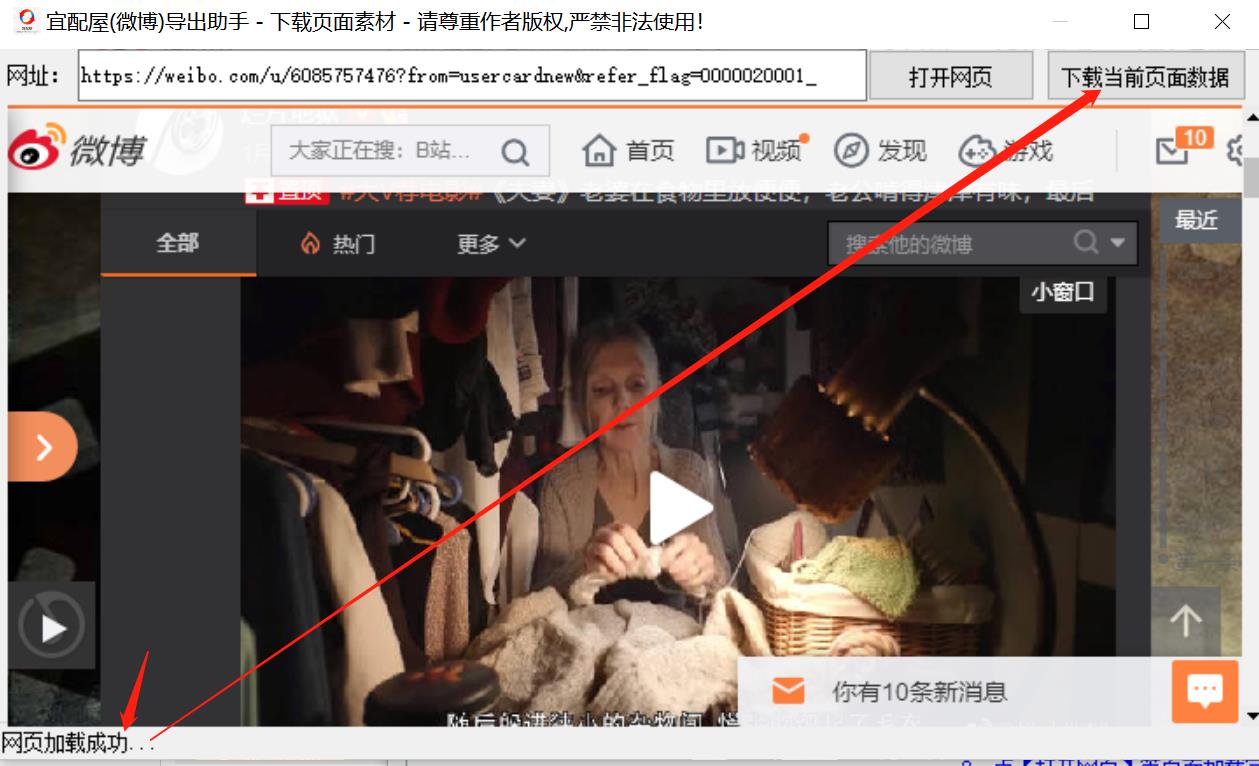Screen dimensions: 1259x766
Task: Click orange right-arrow expand sidebar button
Action: point(42,447)
